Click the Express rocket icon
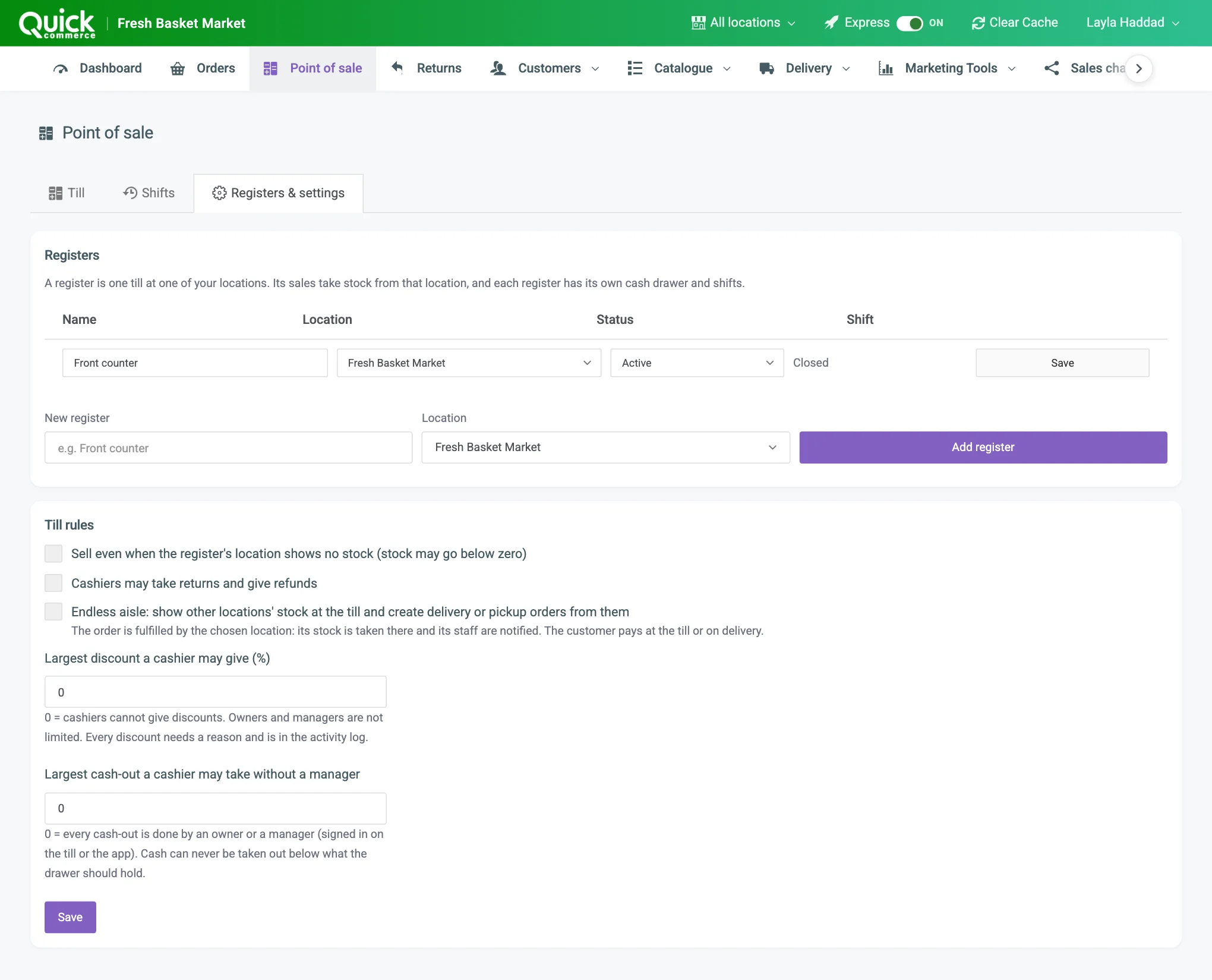1212x980 pixels. (x=831, y=23)
